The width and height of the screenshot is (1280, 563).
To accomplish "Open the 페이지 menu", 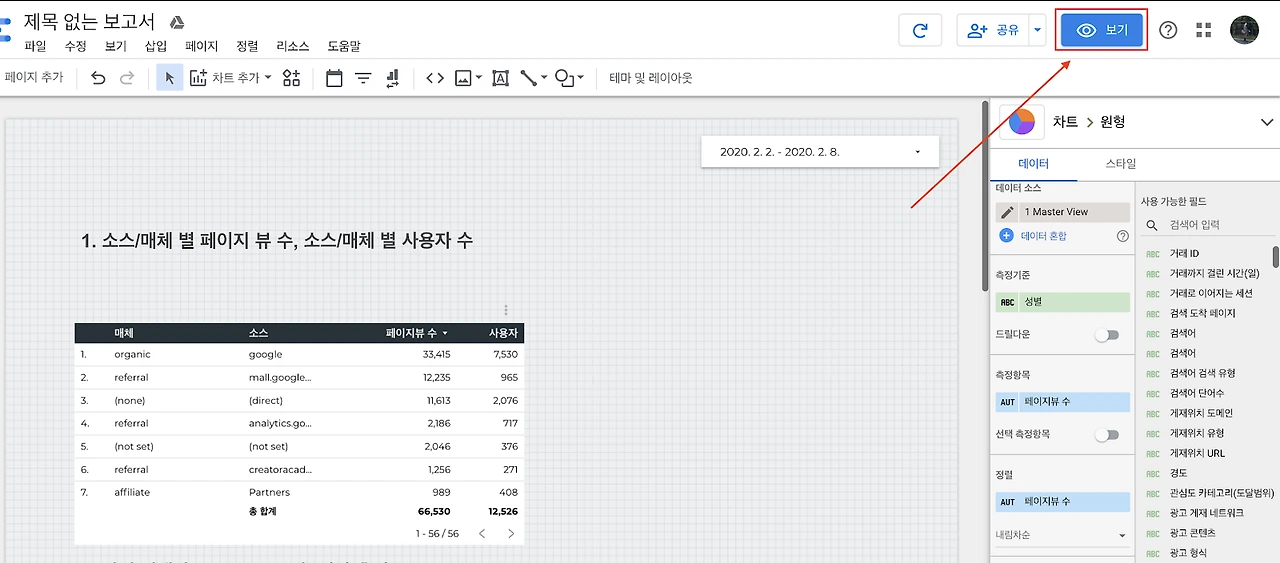I will pos(201,46).
